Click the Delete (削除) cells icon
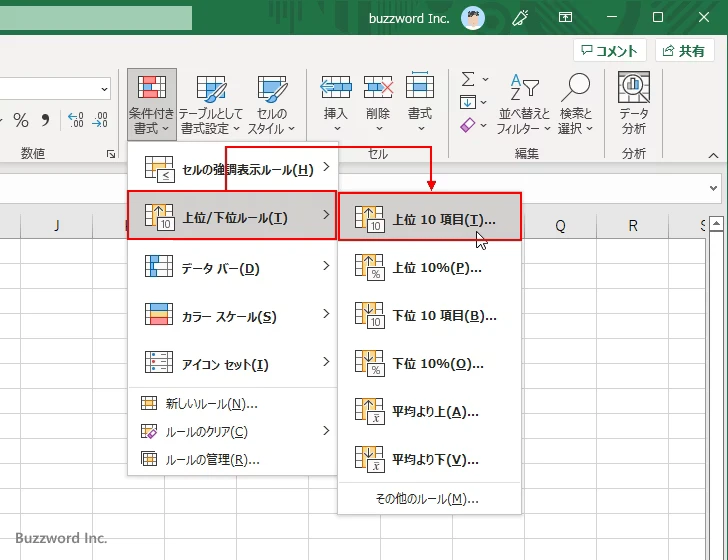This screenshot has width=728, height=560. click(378, 87)
